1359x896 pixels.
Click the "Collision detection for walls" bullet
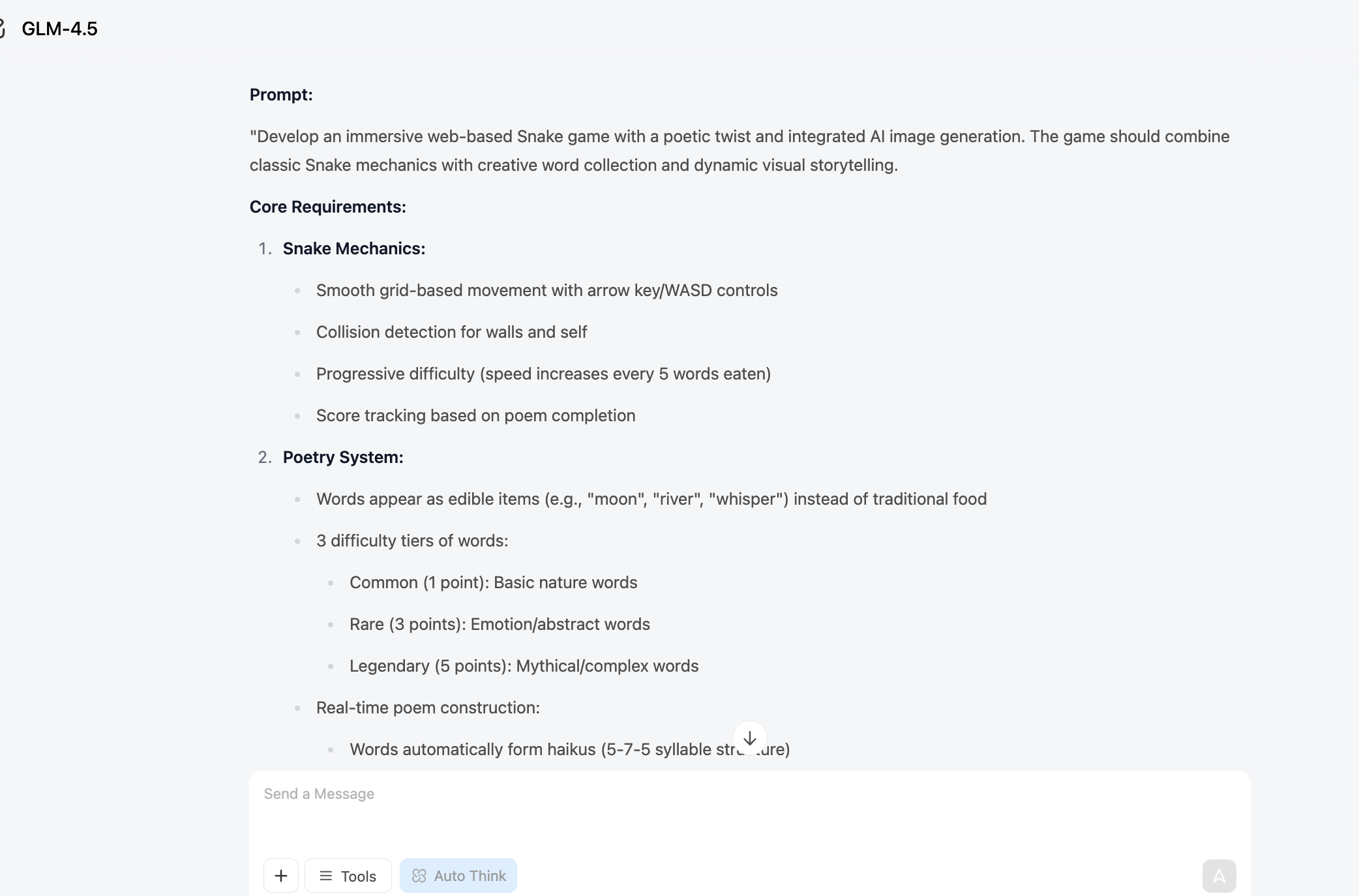click(x=451, y=332)
